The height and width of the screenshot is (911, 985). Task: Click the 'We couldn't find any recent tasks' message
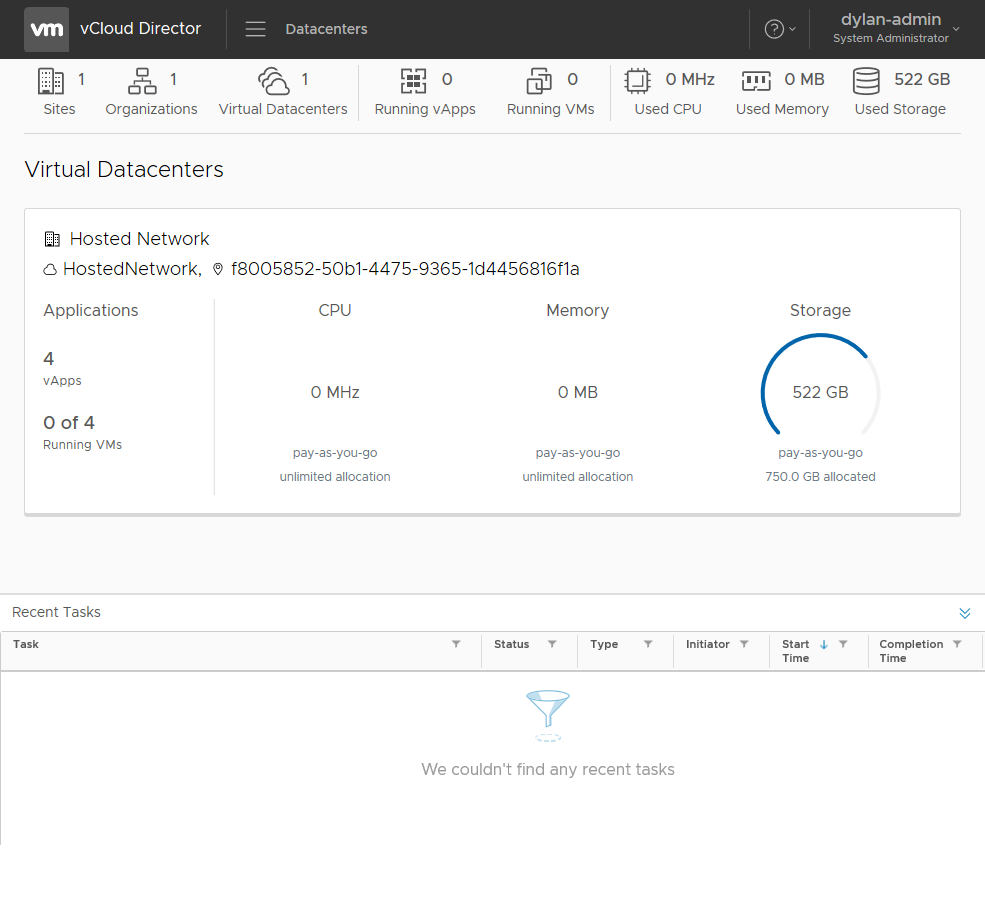pyautogui.click(x=548, y=770)
